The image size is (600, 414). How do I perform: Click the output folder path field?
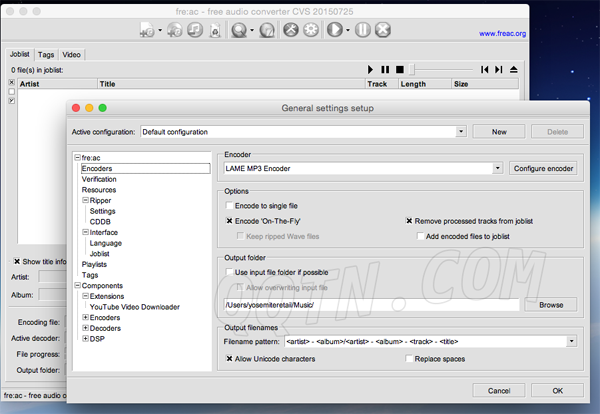click(x=370, y=304)
